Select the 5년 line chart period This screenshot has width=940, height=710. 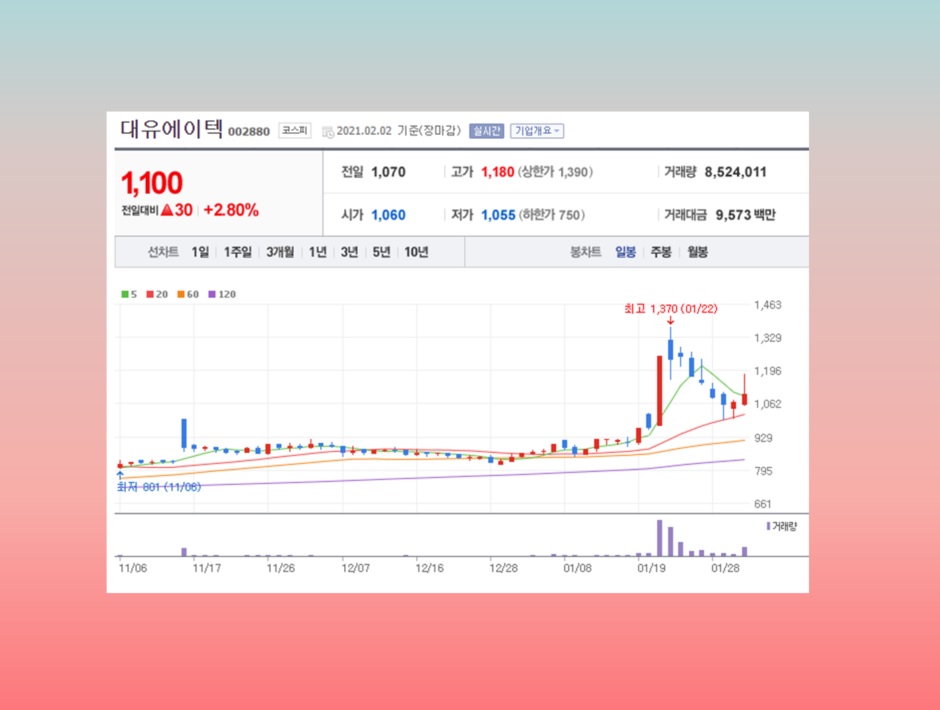point(381,252)
